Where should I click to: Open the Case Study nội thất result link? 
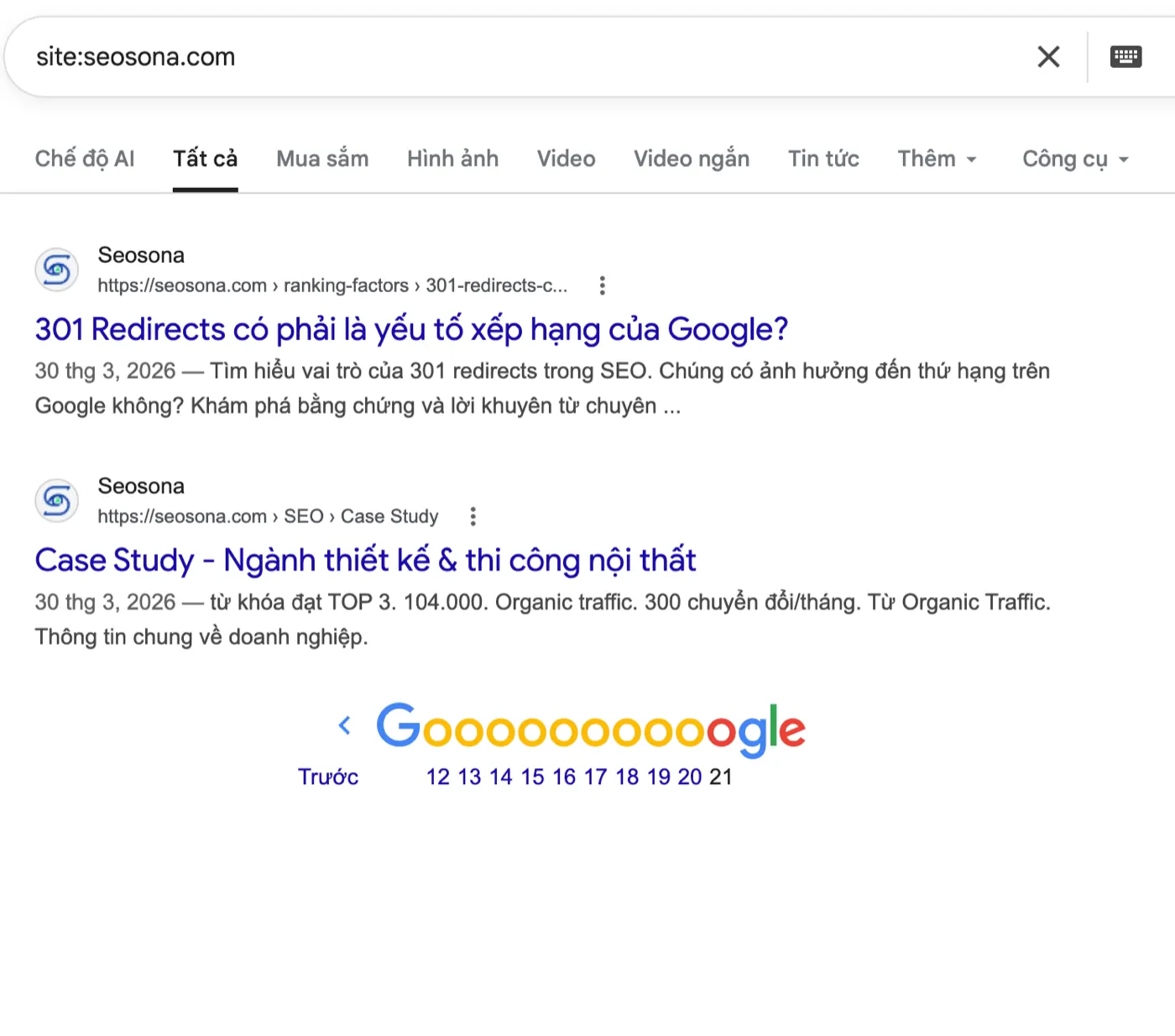coord(365,561)
